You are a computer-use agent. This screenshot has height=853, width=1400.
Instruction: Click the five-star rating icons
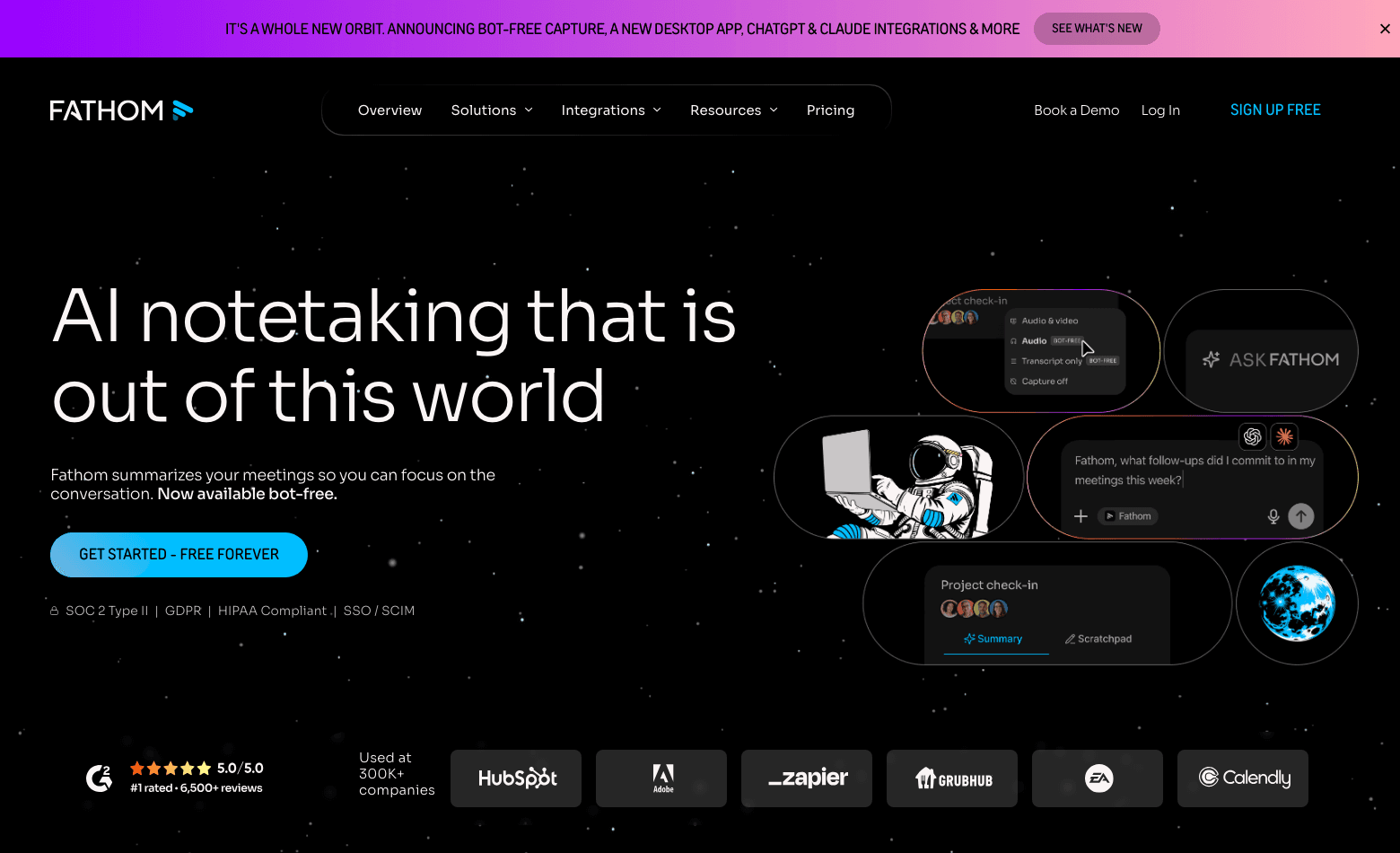[171, 769]
